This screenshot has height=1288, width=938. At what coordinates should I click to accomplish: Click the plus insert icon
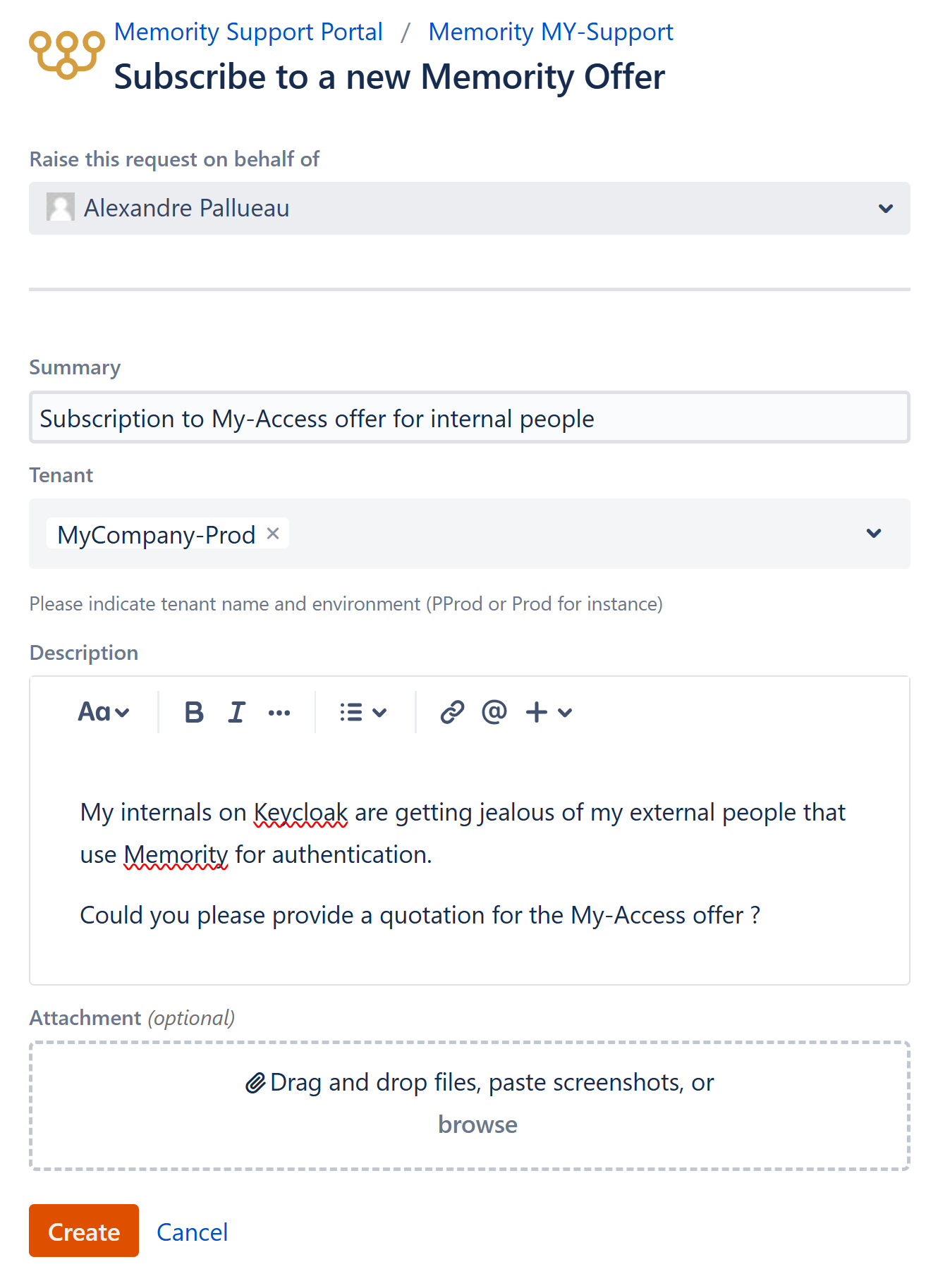click(x=537, y=713)
